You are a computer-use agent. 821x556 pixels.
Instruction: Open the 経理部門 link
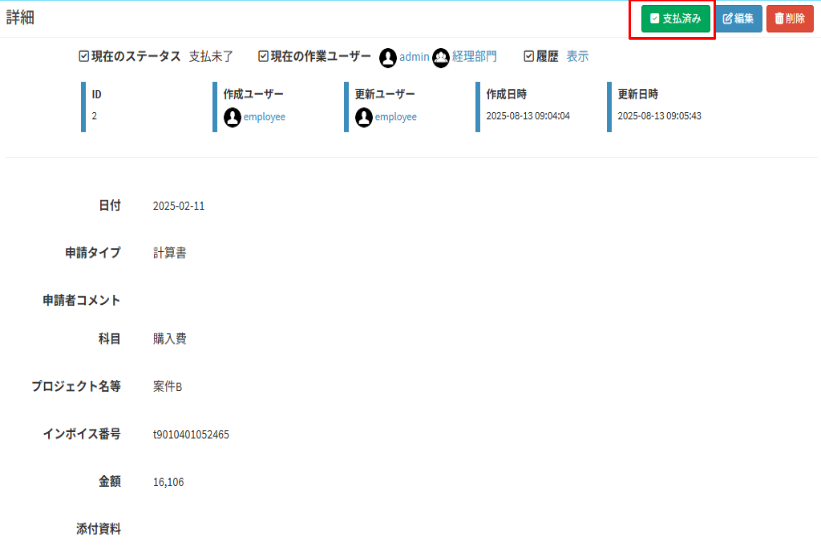[474, 57]
